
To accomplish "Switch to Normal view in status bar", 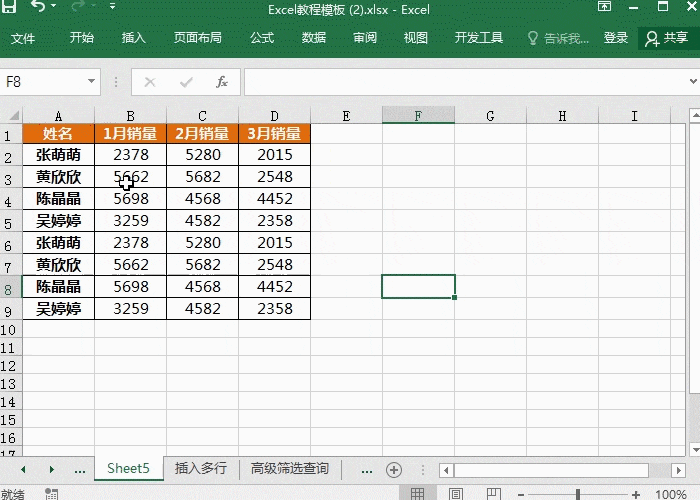I will click(x=417, y=494).
